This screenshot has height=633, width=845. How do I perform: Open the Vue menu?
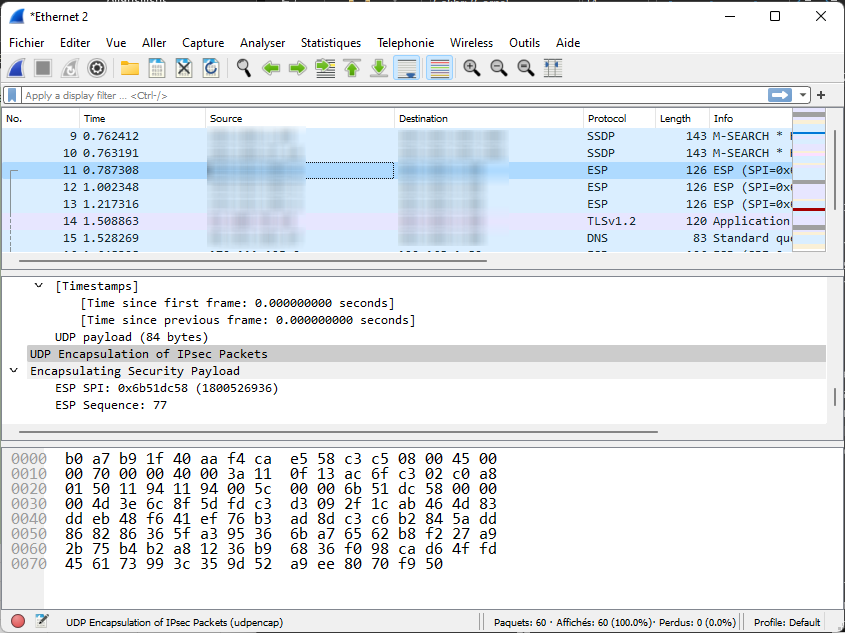coord(116,43)
